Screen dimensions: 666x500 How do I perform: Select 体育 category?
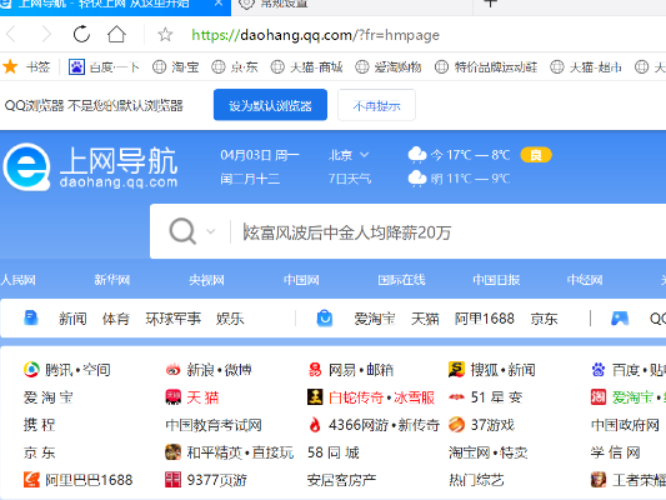(116, 319)
